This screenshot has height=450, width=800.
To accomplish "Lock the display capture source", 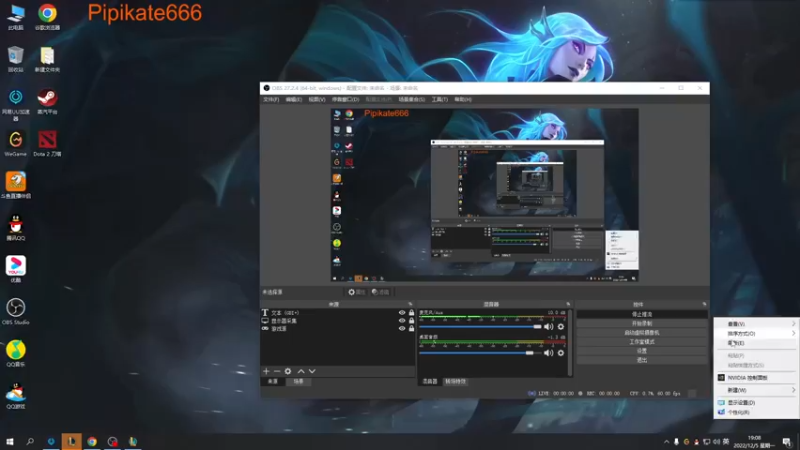I will (411, 321).
